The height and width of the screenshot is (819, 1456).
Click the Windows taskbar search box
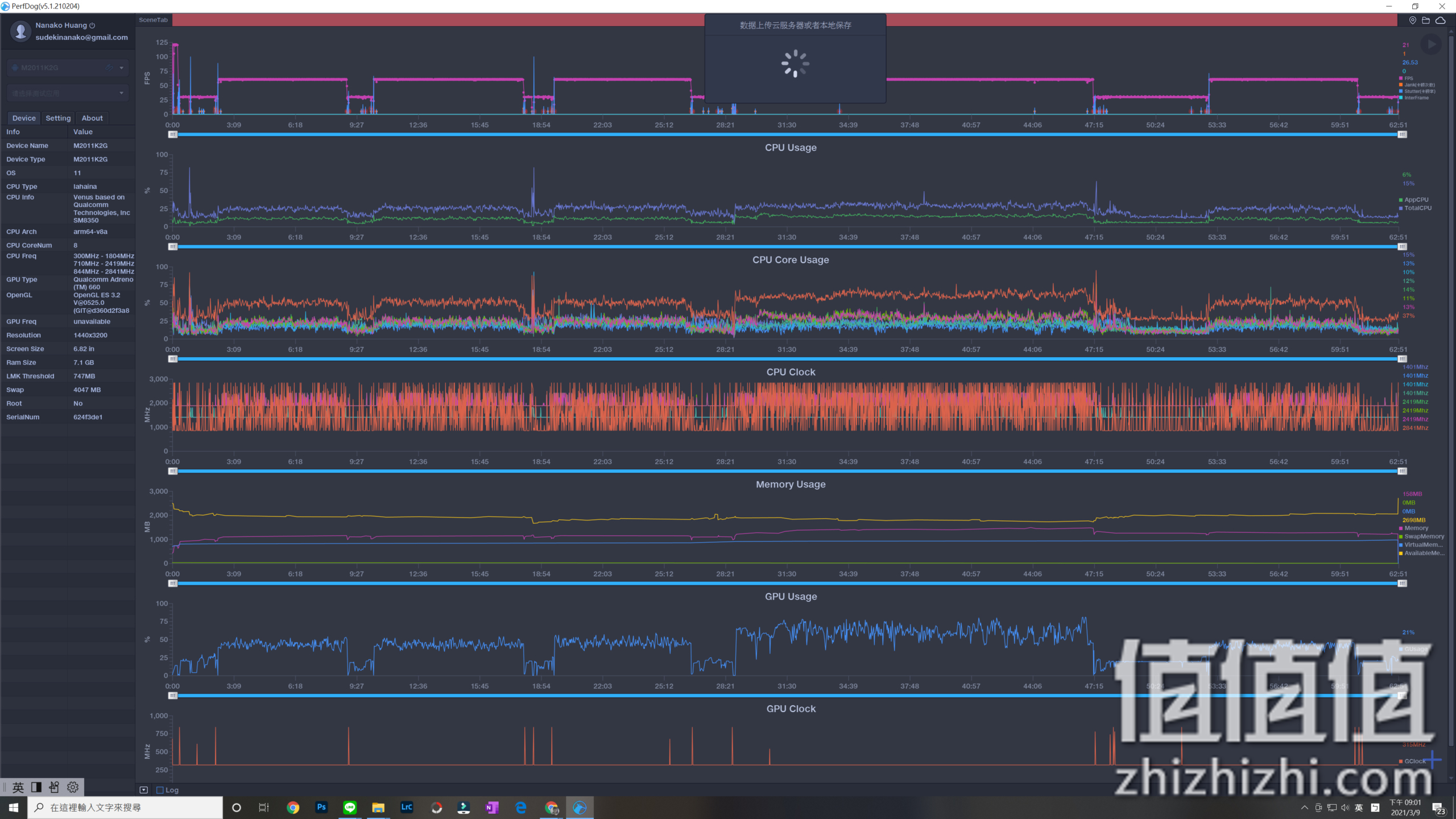125,808
